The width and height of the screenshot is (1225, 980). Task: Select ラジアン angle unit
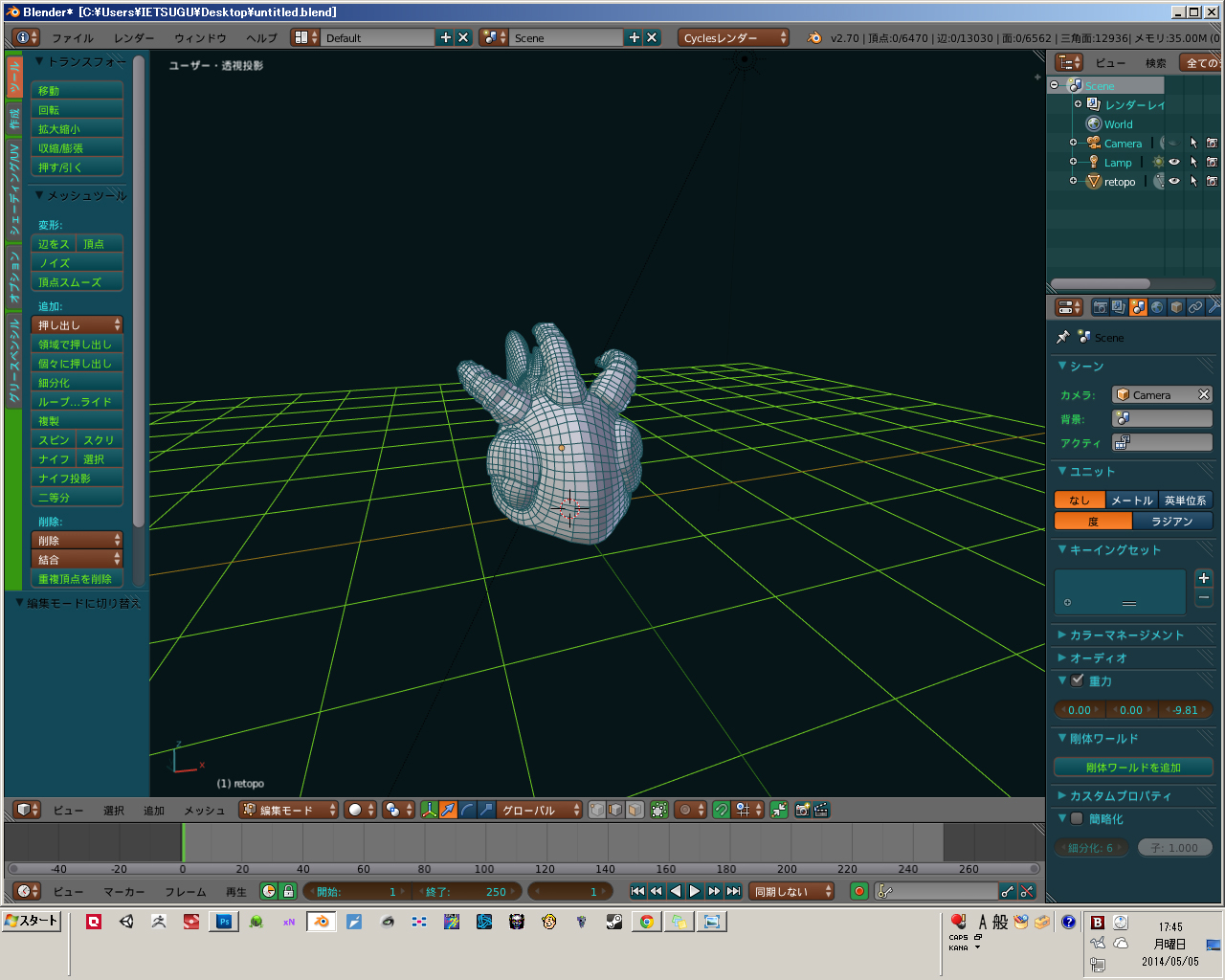click(1172, 522)
